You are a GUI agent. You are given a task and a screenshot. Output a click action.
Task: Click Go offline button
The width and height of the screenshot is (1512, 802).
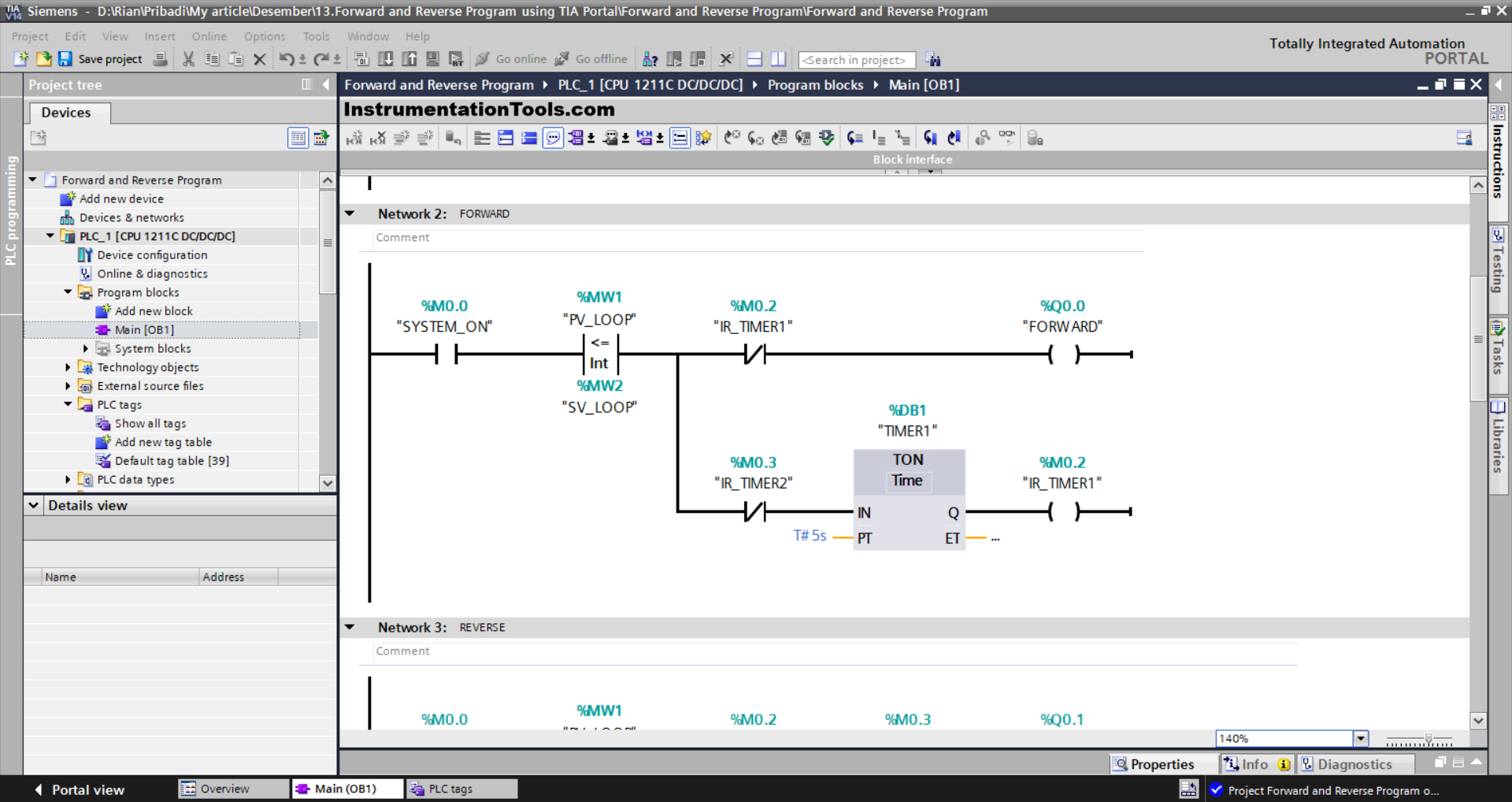[591, 59]
